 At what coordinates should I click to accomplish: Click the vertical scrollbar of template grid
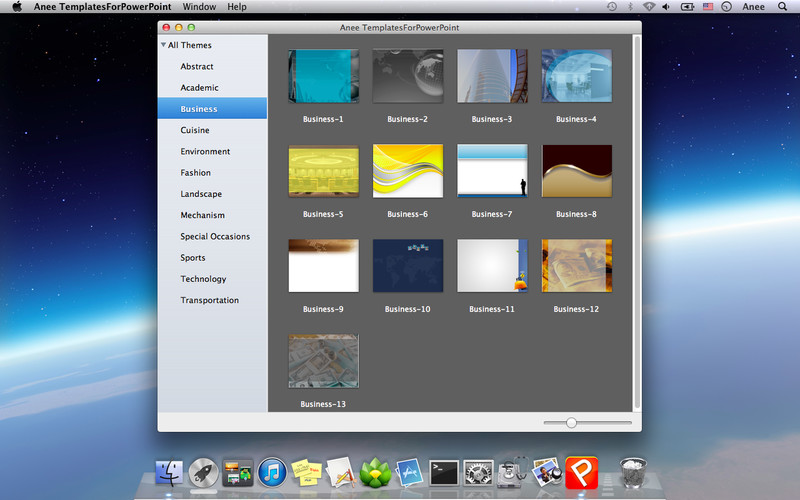click(x=636, y=222)
